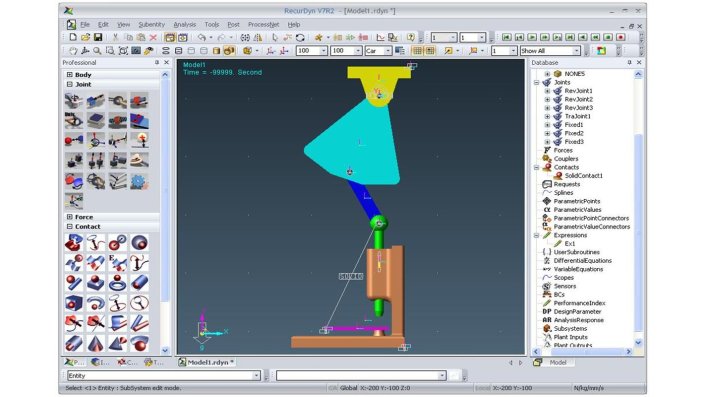Expand the Force group
Image resolution: width=705 pixels, height=397 pixels.
coord(70,217)
